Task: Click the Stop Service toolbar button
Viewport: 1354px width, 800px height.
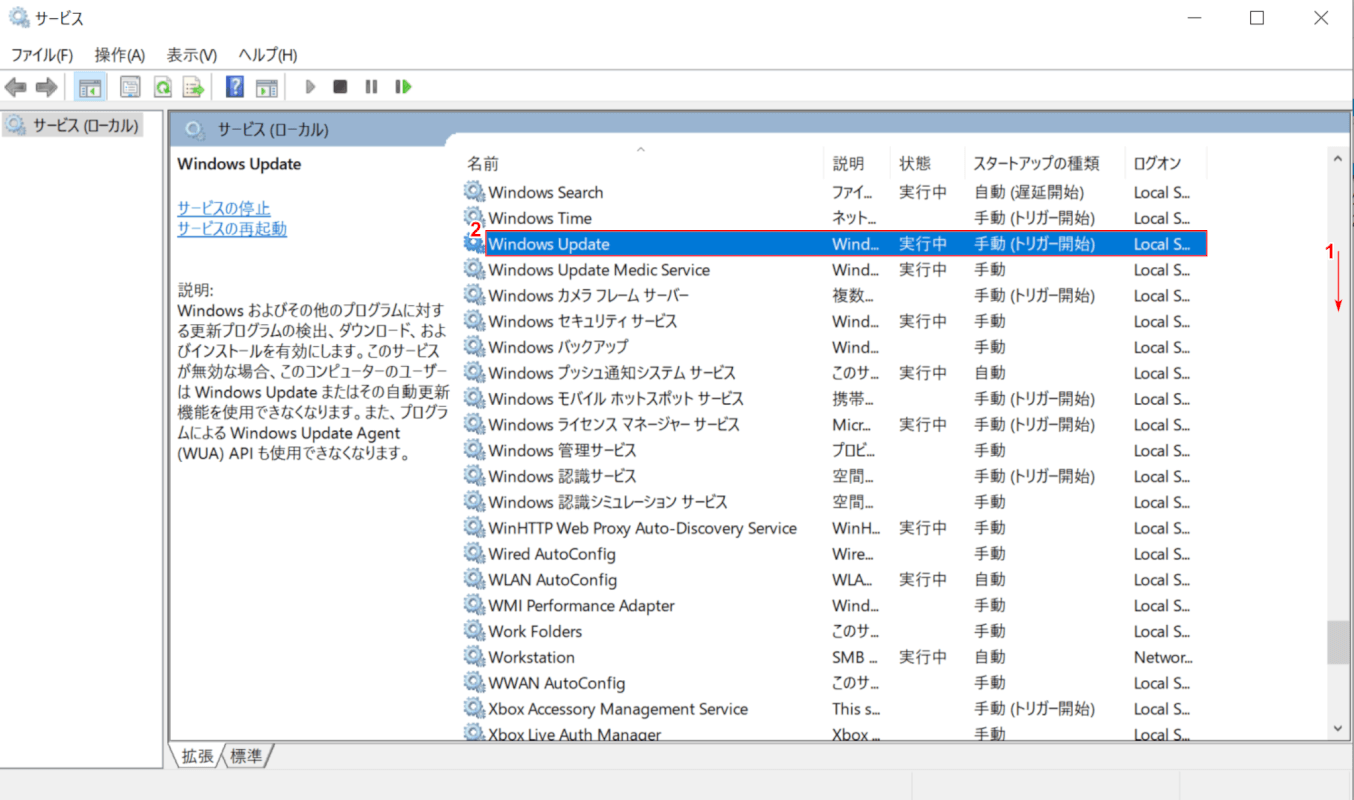Action: (340, 87)
